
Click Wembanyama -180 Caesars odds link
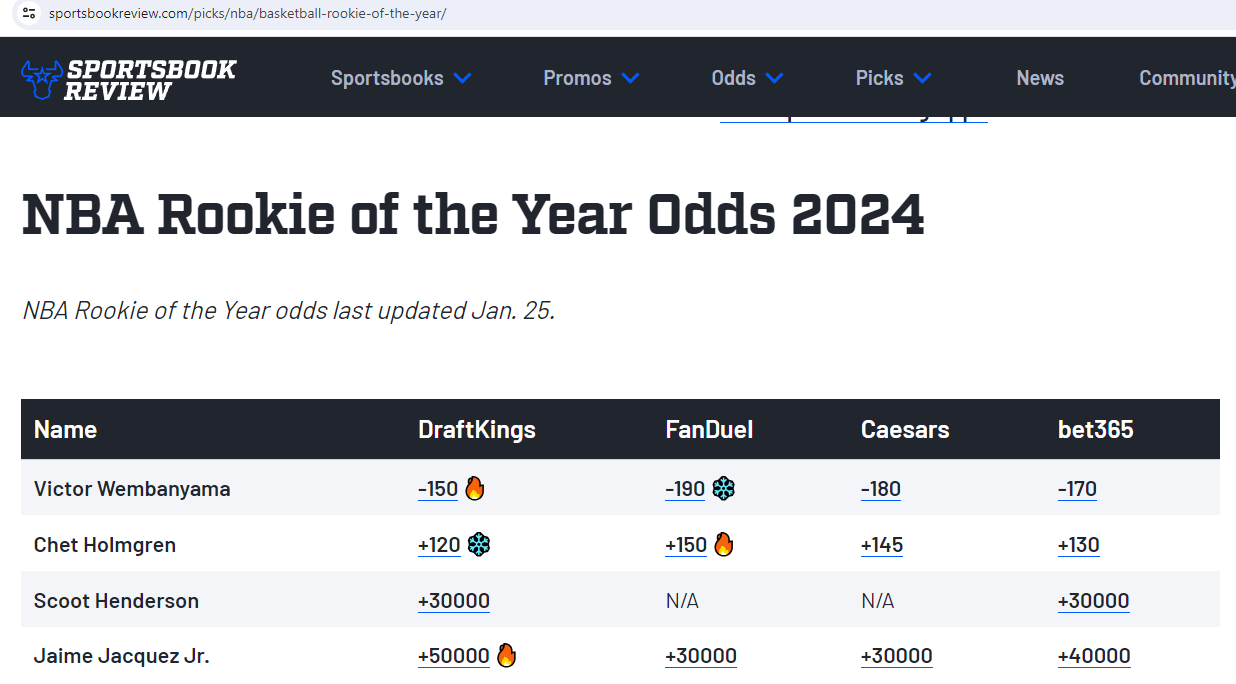coord(881,489)
